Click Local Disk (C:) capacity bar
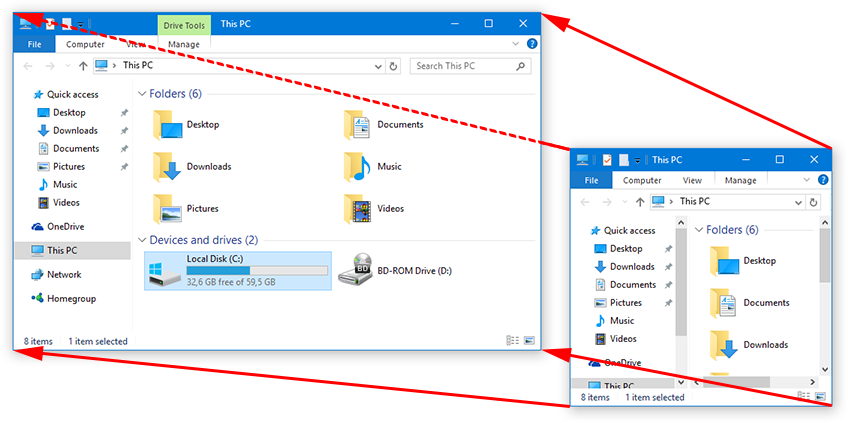Viewport: 848px width, 423px height. (x=257, y=270)
